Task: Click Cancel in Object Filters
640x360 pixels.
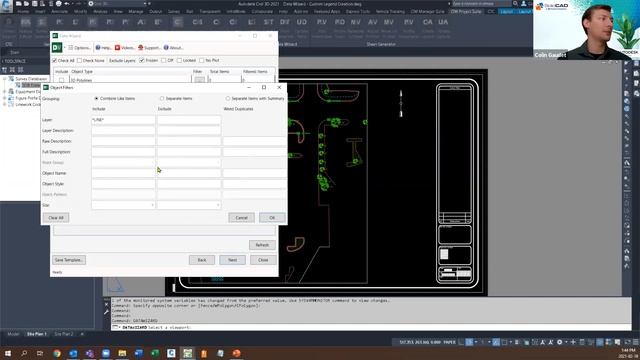Action: pos(241,218)
